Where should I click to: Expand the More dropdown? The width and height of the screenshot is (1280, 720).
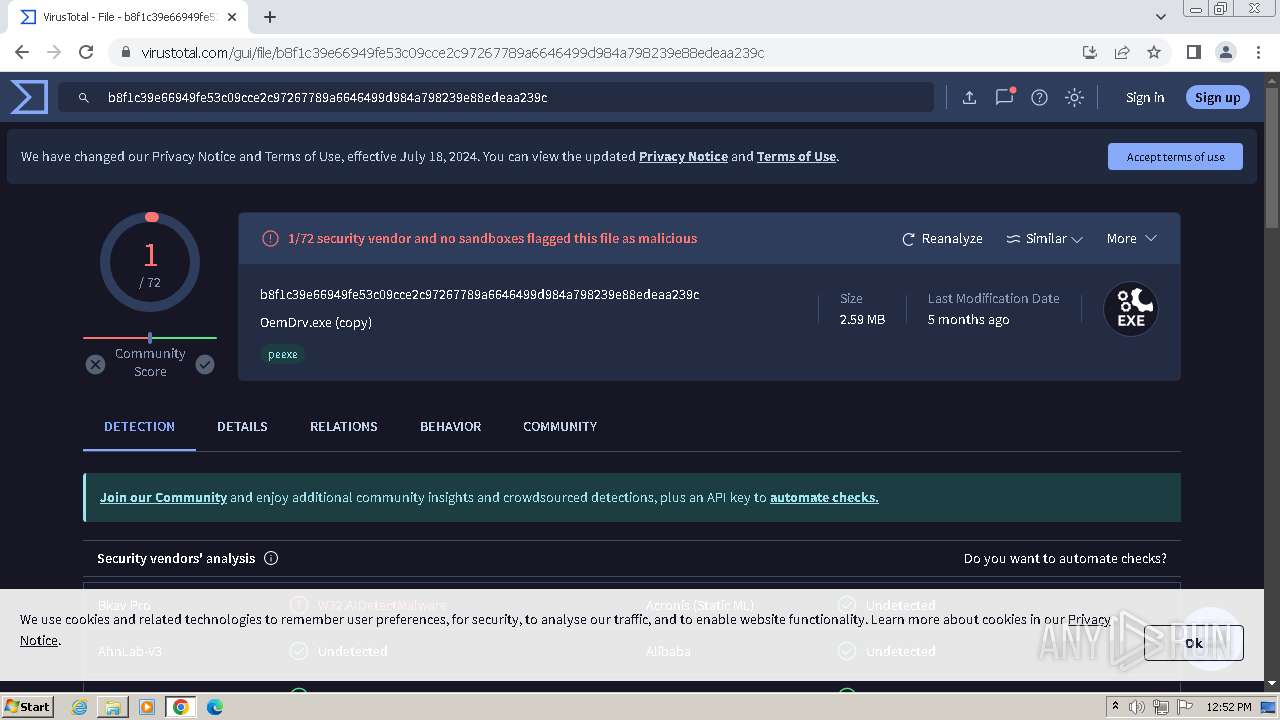click(x=1131, y=239)
